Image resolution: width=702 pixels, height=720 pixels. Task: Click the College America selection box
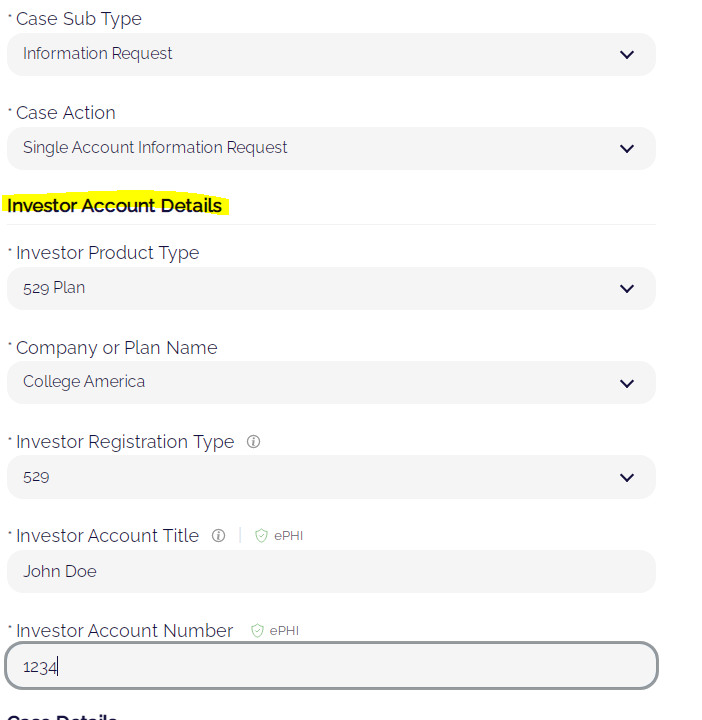[x=331, y=382]
